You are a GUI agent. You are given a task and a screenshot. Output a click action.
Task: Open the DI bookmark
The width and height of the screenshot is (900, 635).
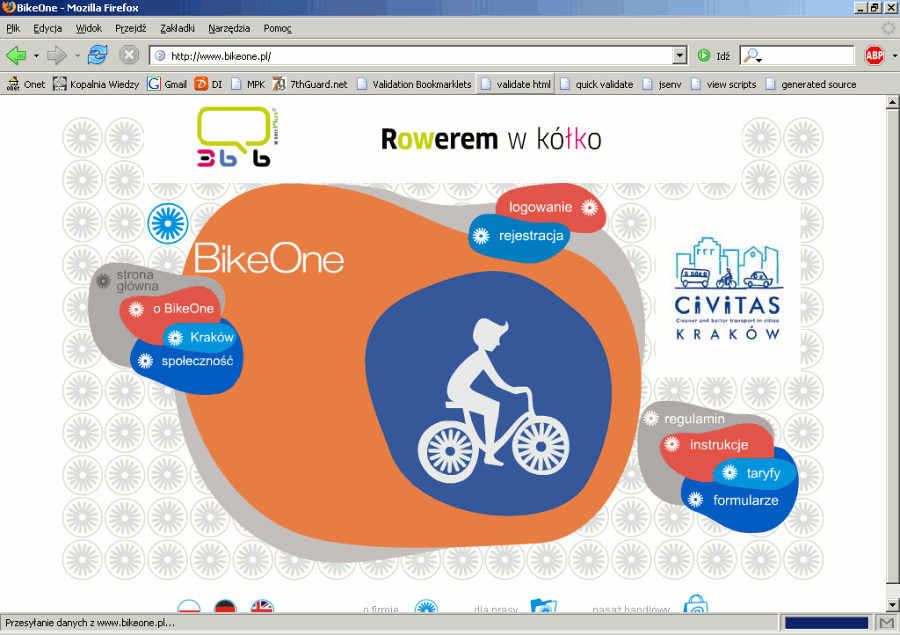(x=208, y=84)
